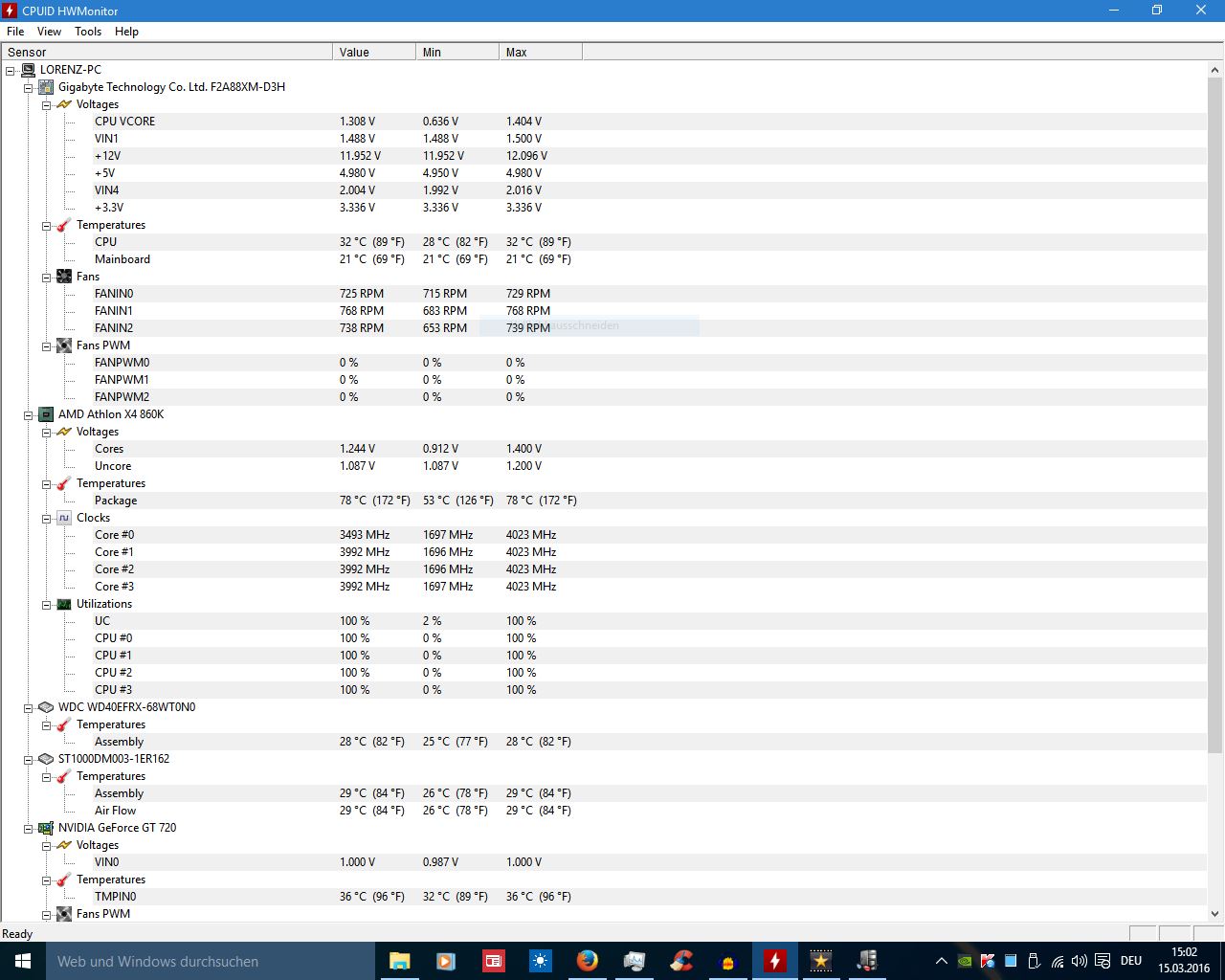Viewport: 1225px width, 980px height.
Task: Collapse the Fans node above FANIN0
Action: (47, 277)
